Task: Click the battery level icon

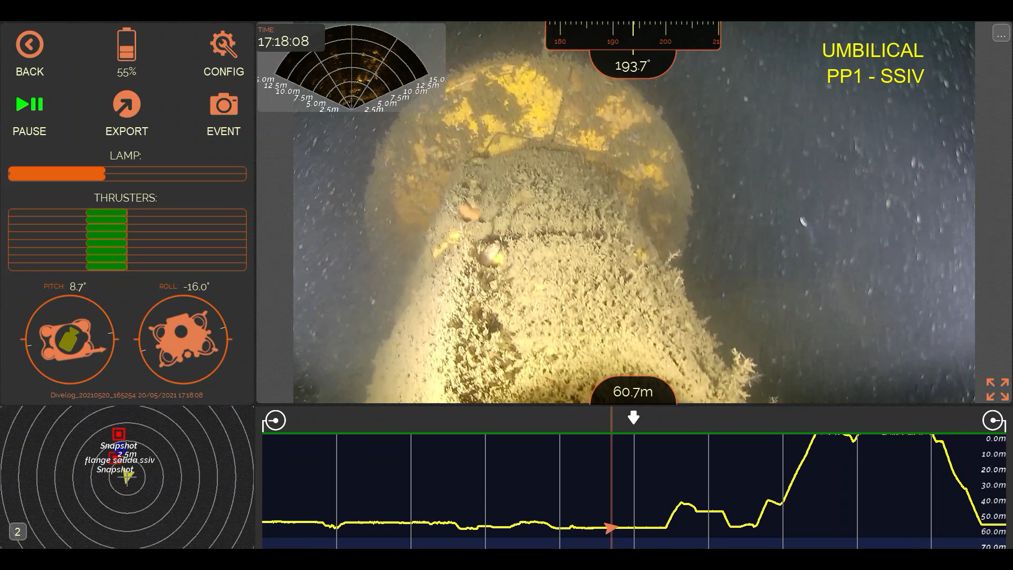Action: pyautogui.click(x=127, y=45)
